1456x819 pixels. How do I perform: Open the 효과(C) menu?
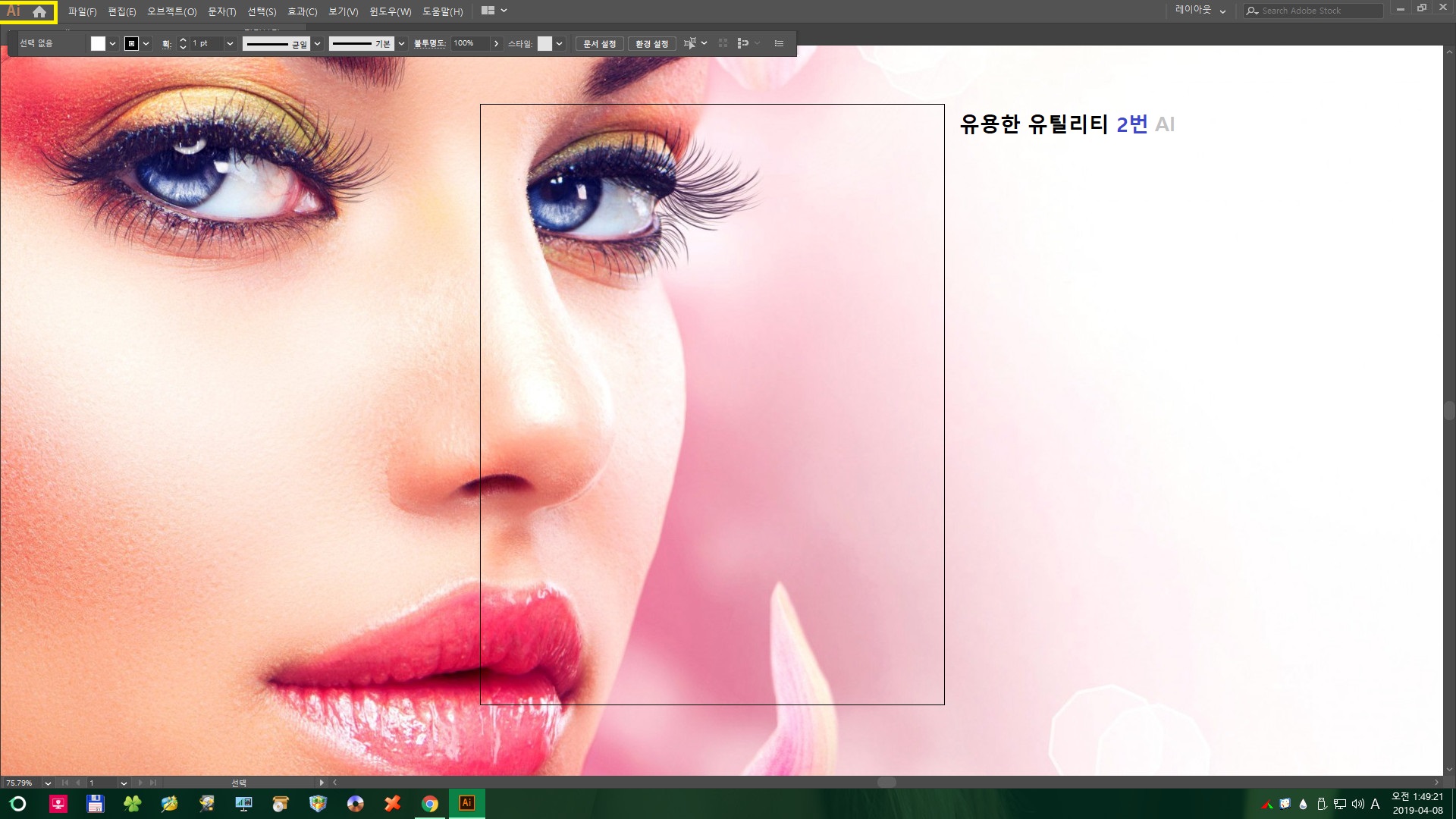(302, 11)
